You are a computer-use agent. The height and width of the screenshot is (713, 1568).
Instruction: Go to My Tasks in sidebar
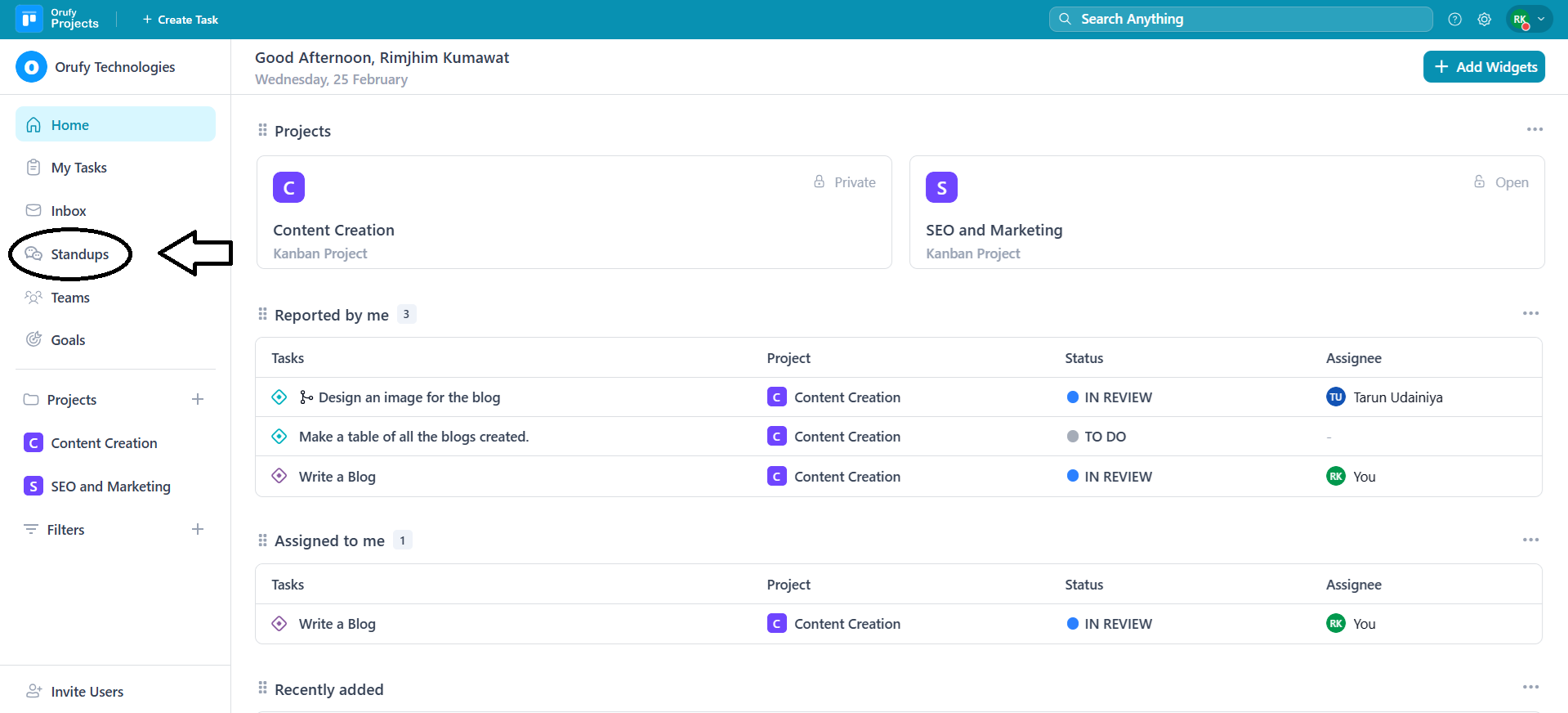click(x=78, y=168)
